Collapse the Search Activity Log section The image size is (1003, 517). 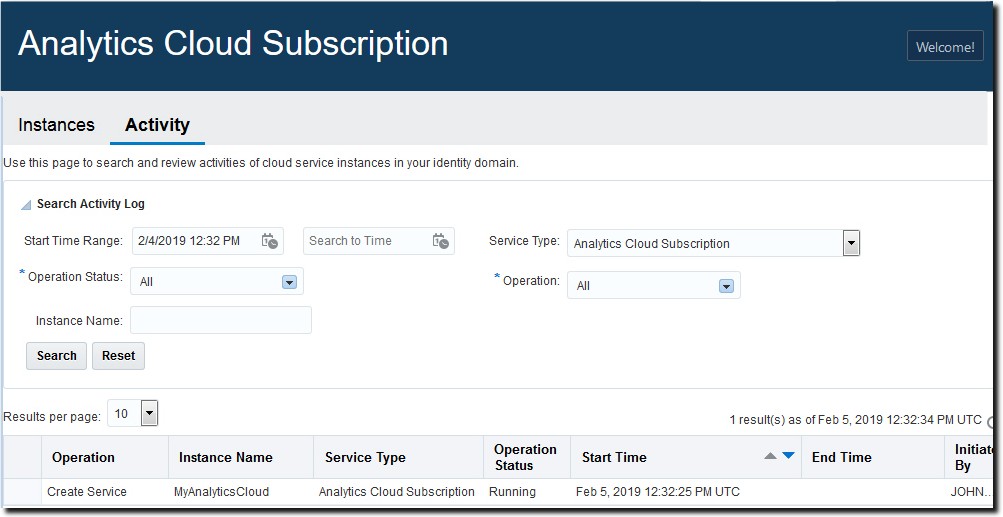[26, 205]
